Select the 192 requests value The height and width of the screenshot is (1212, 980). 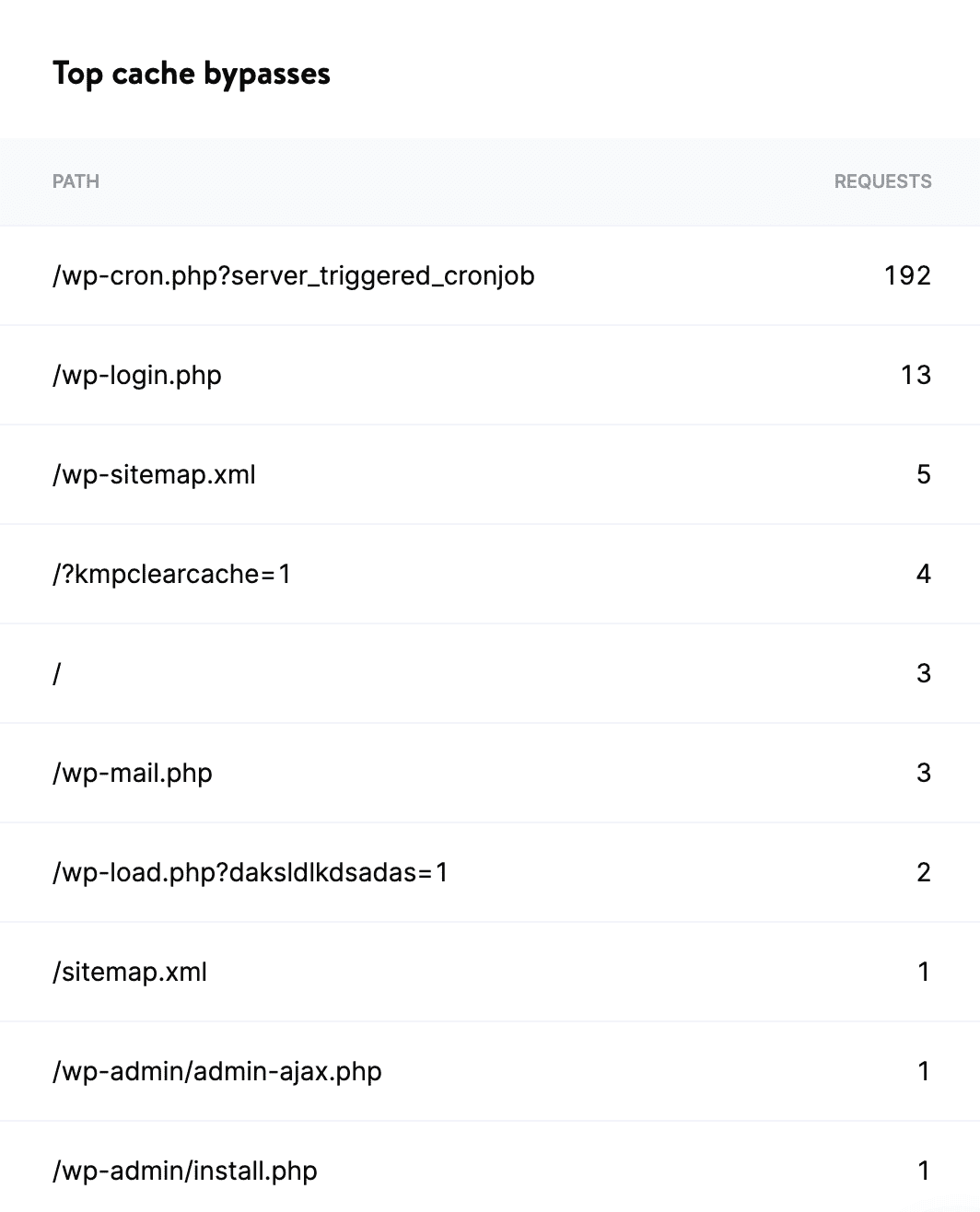pos(906,275)
